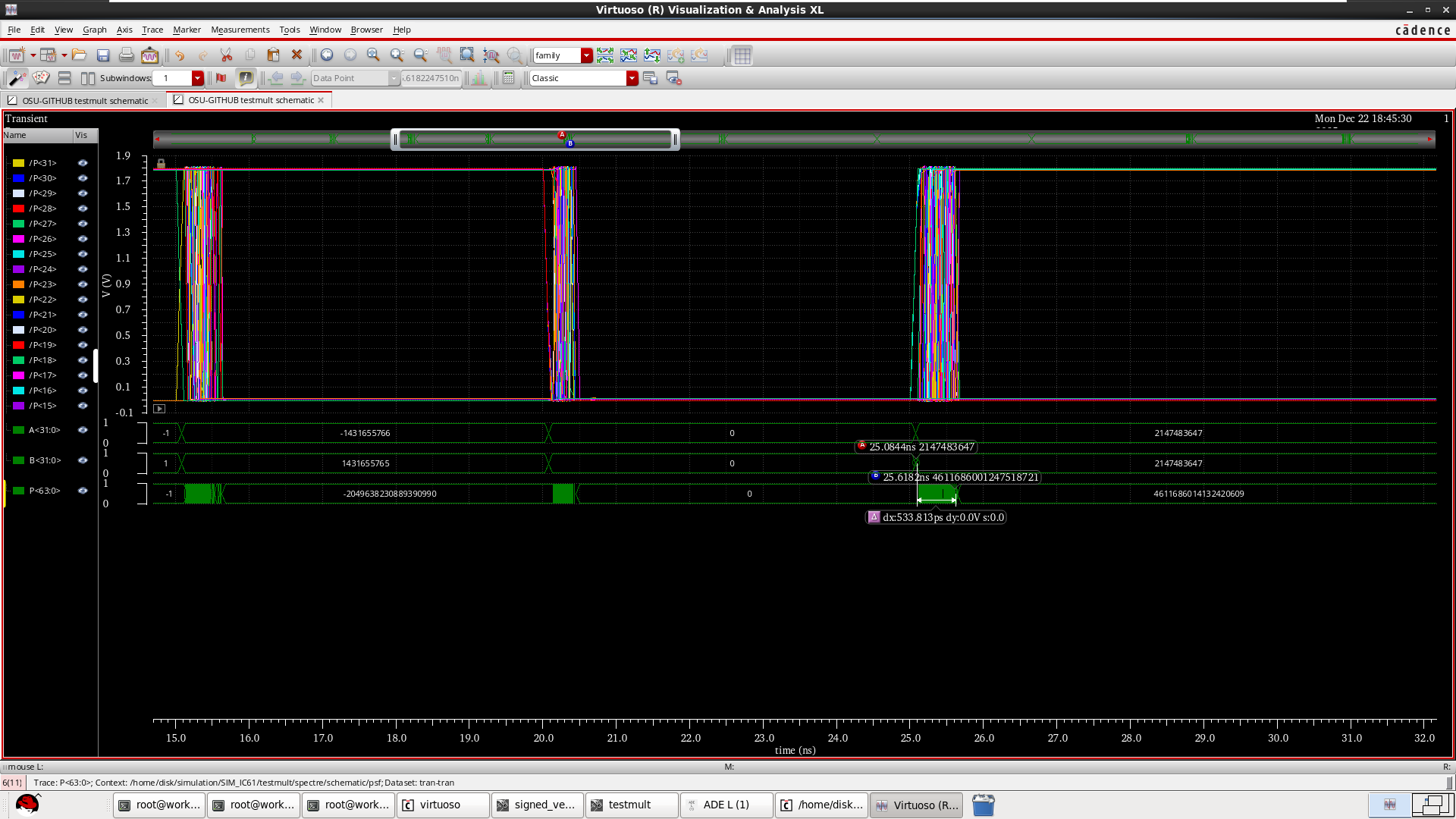Open the Classic theme dropdown
The image size is (1456, 819).
(x=632, y=78)
